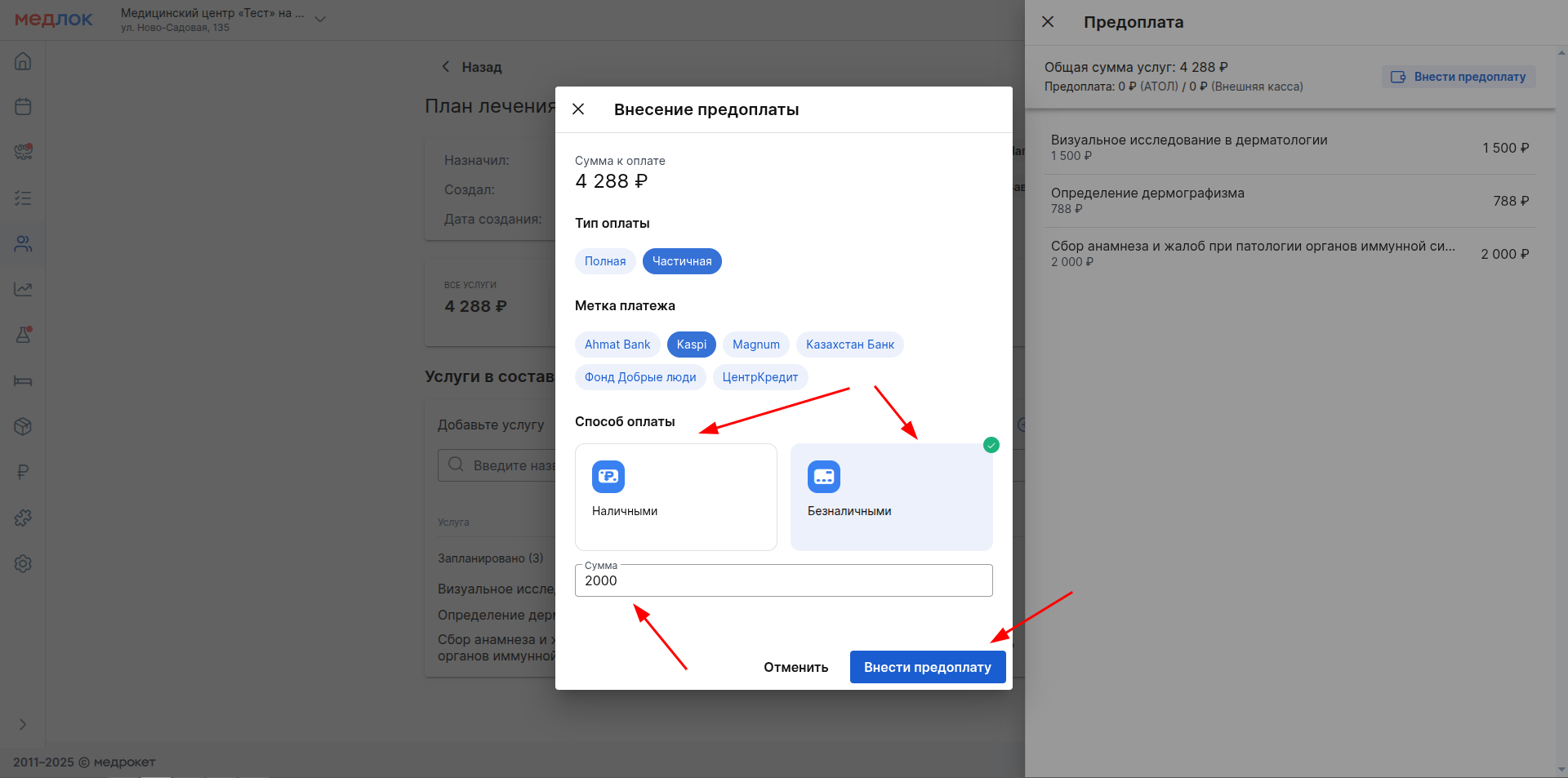Open the patients icon in sidebar
The image size is (1568, 778).
click(23, 243)
